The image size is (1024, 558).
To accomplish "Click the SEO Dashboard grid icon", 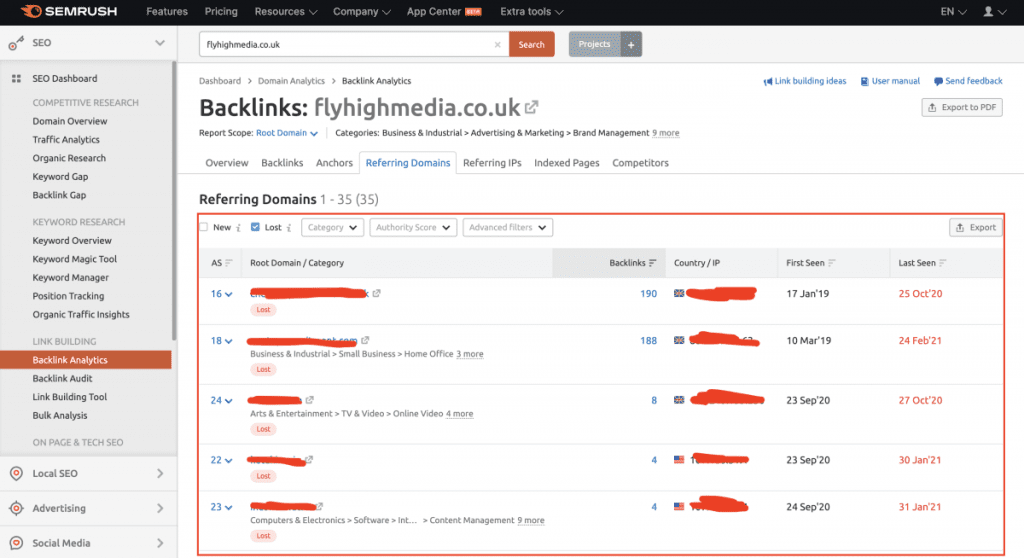I will pyautogui.click(x=16, y=78).
